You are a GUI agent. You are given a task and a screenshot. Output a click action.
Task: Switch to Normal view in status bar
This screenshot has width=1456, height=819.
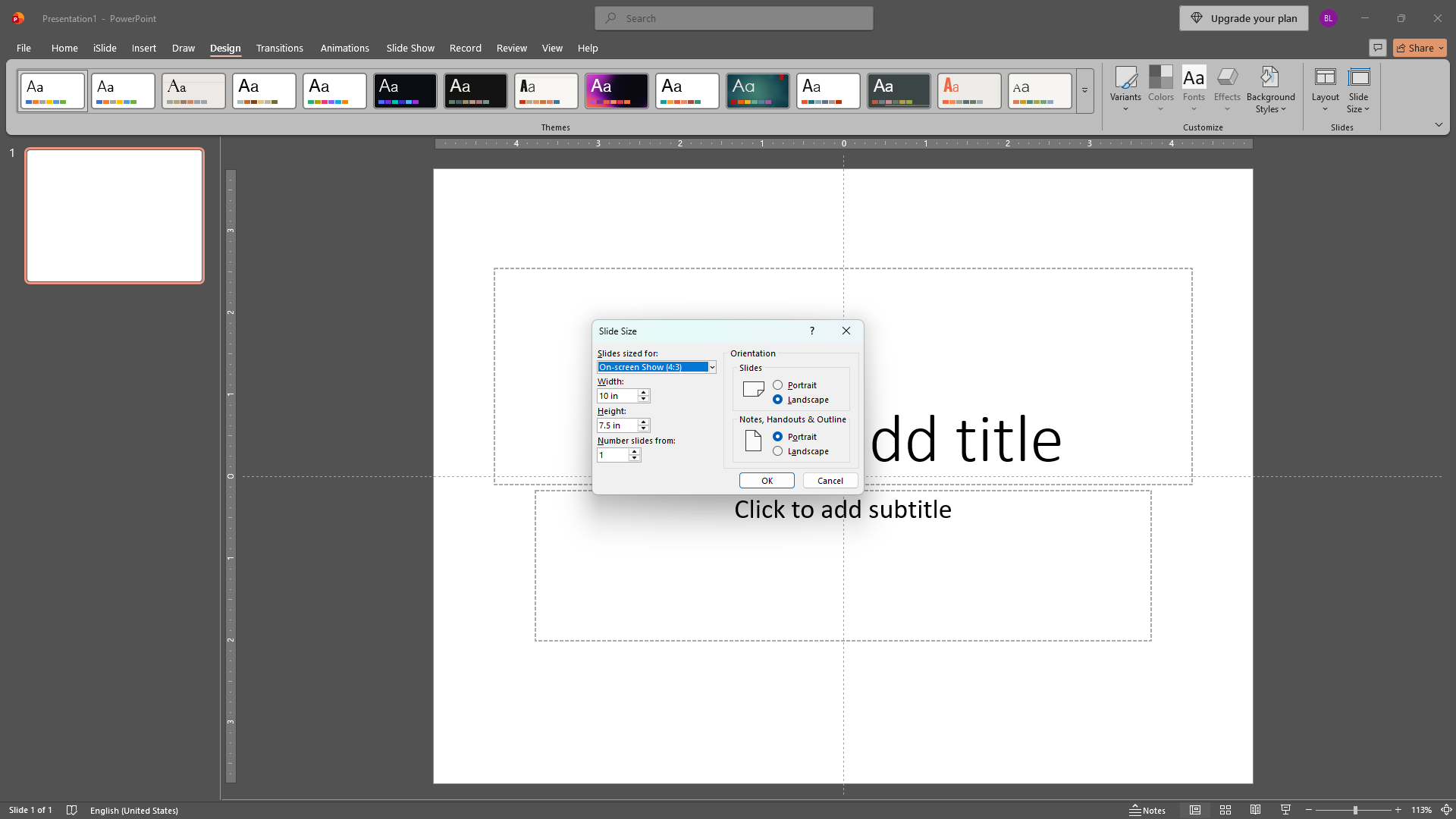[x=1195, y=810]
